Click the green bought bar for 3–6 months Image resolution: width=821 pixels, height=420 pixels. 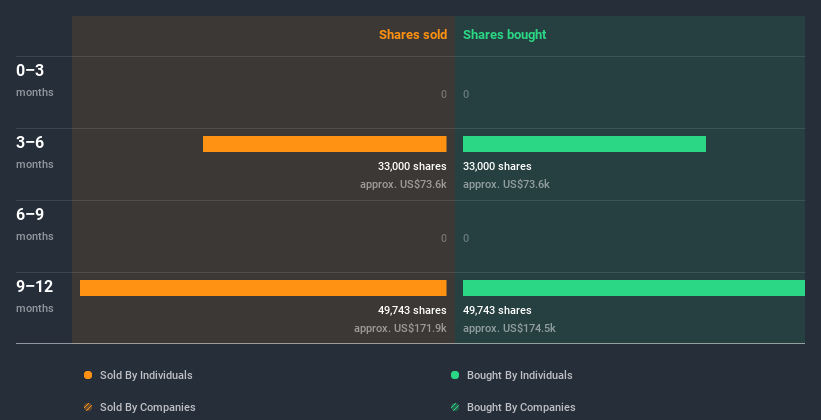pyautogui.click(x=584, y=144)
